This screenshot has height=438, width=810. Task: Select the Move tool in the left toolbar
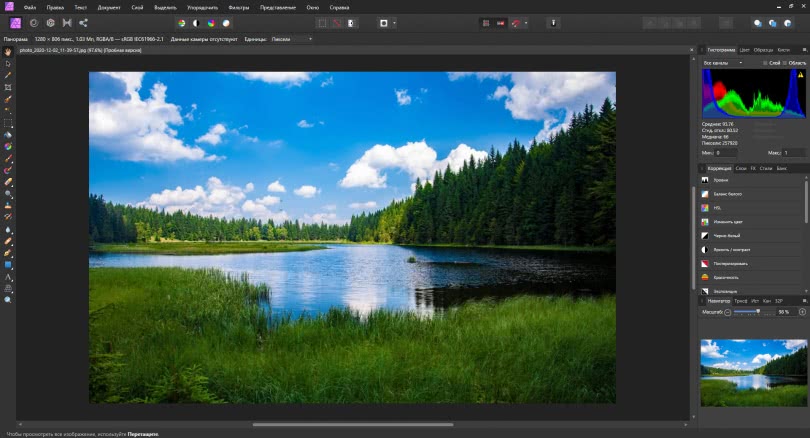pos(8,63)
